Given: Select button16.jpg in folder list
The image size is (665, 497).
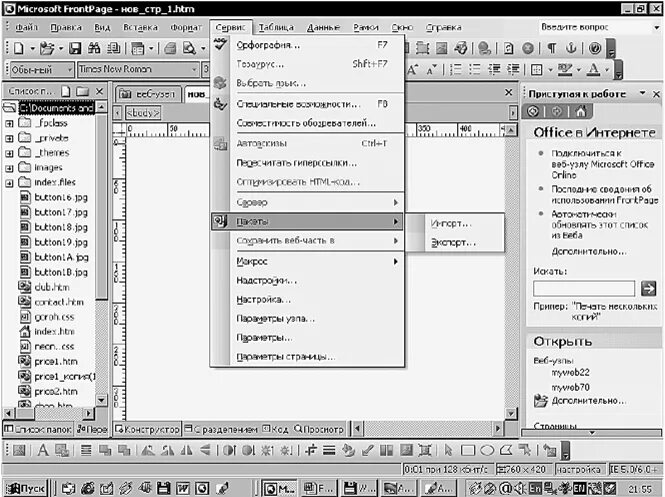Looking at the screenshot, I should click(61, 197).
